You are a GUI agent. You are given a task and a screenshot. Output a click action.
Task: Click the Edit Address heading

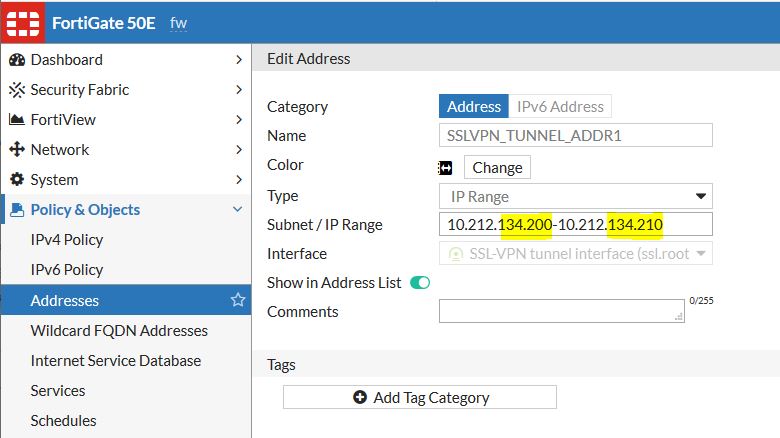[x=308, y=59]
